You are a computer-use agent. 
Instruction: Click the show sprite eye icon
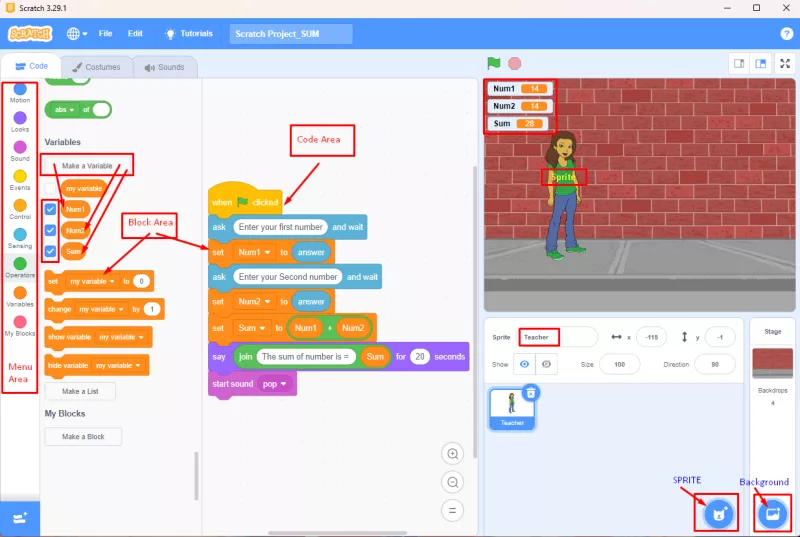524,364
